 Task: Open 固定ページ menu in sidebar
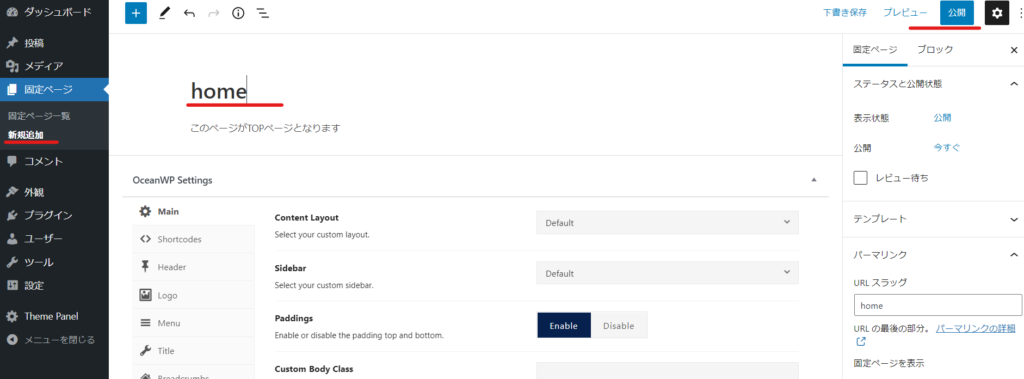55,90
